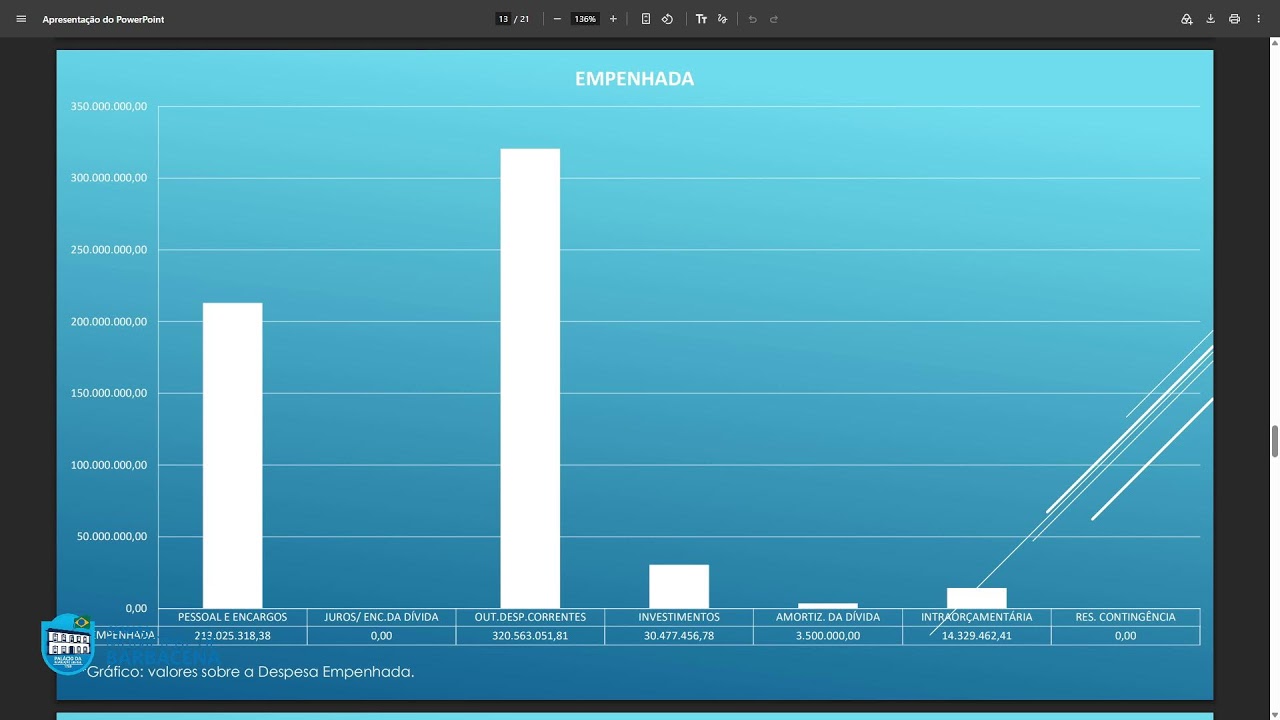Print the document
Viewport: 1280px width, 720px height.
point(1234,19)
